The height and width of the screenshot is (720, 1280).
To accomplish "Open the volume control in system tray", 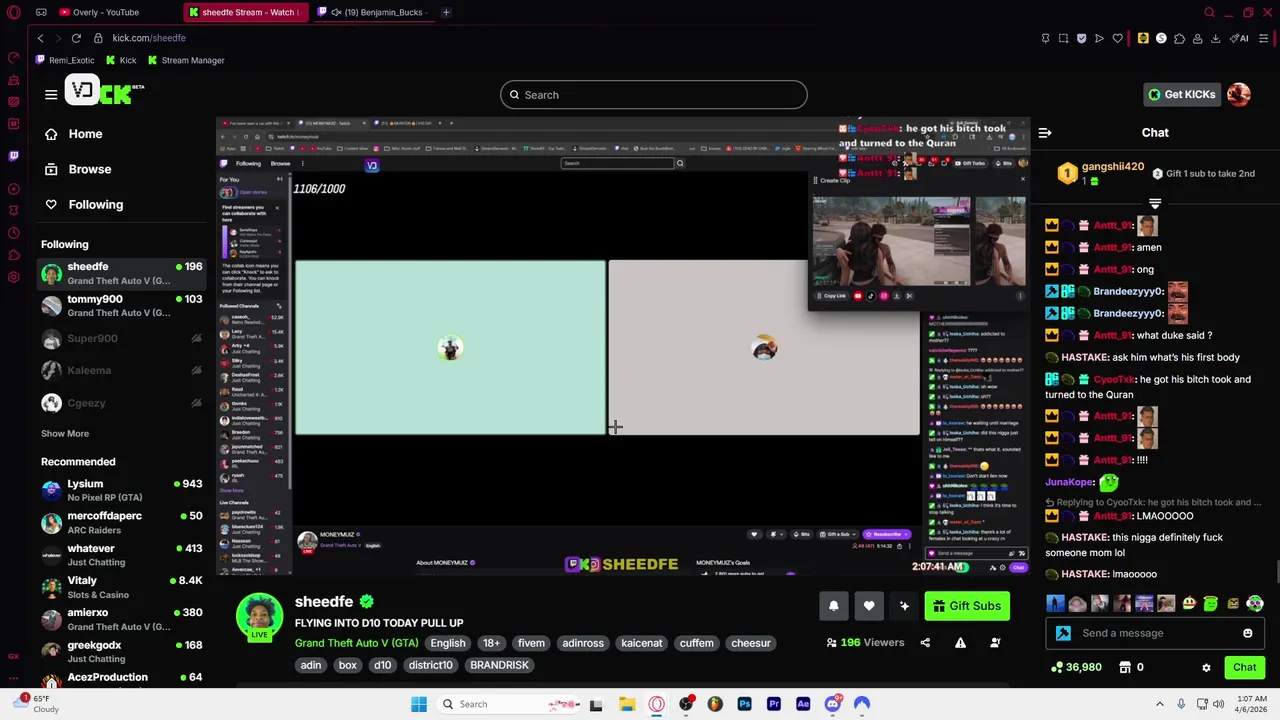I will [1218, 704].
